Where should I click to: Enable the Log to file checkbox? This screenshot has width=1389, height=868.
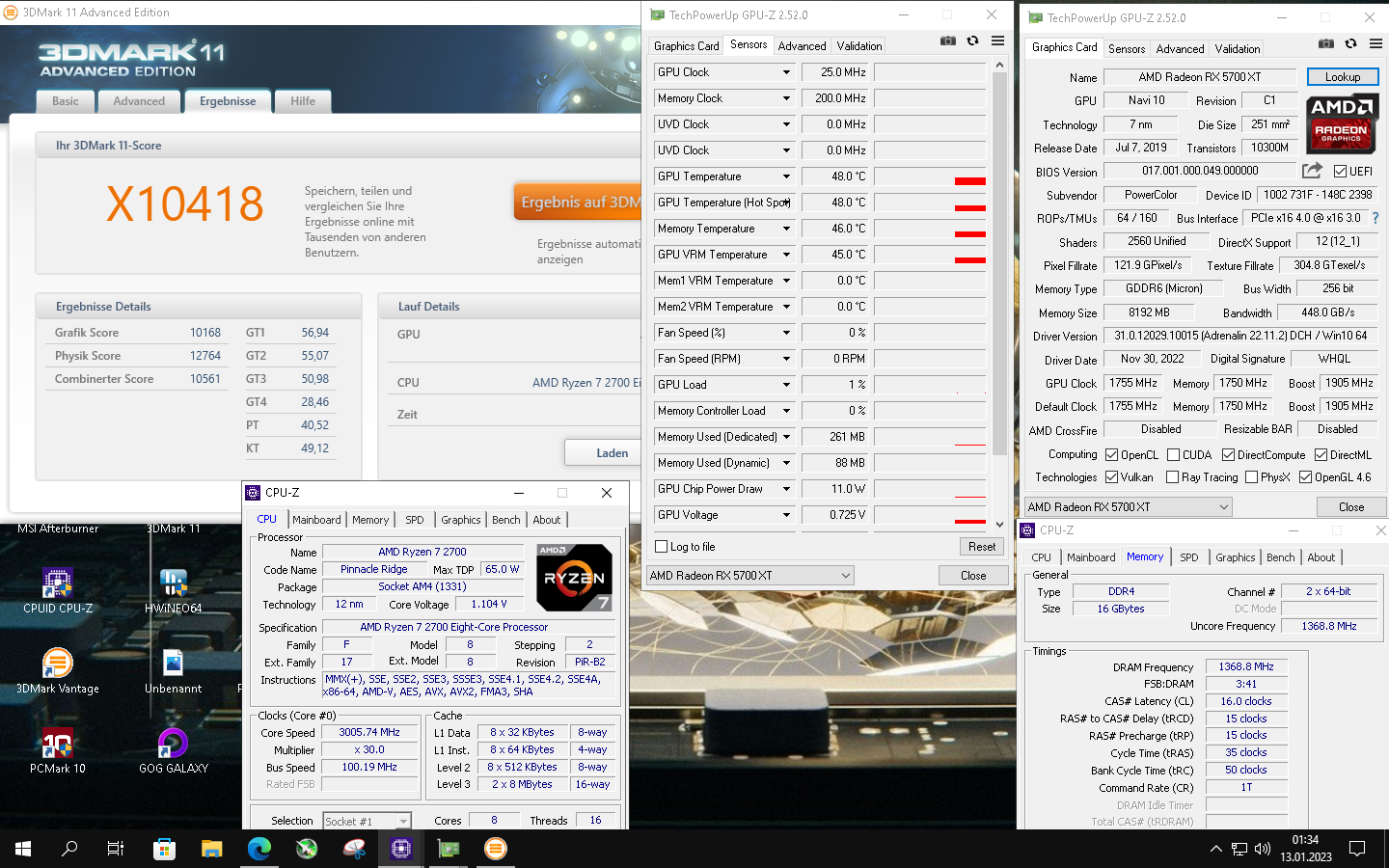pyautogui.click(x=661, y=547)
